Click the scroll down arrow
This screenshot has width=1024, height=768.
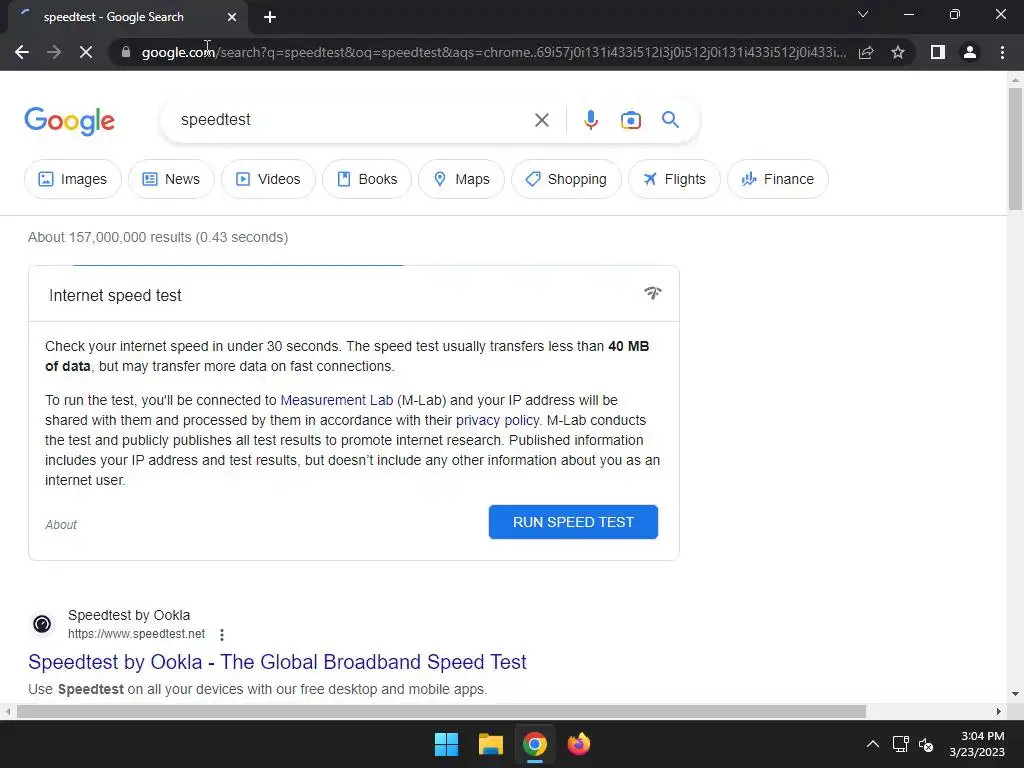point(1015,694)
